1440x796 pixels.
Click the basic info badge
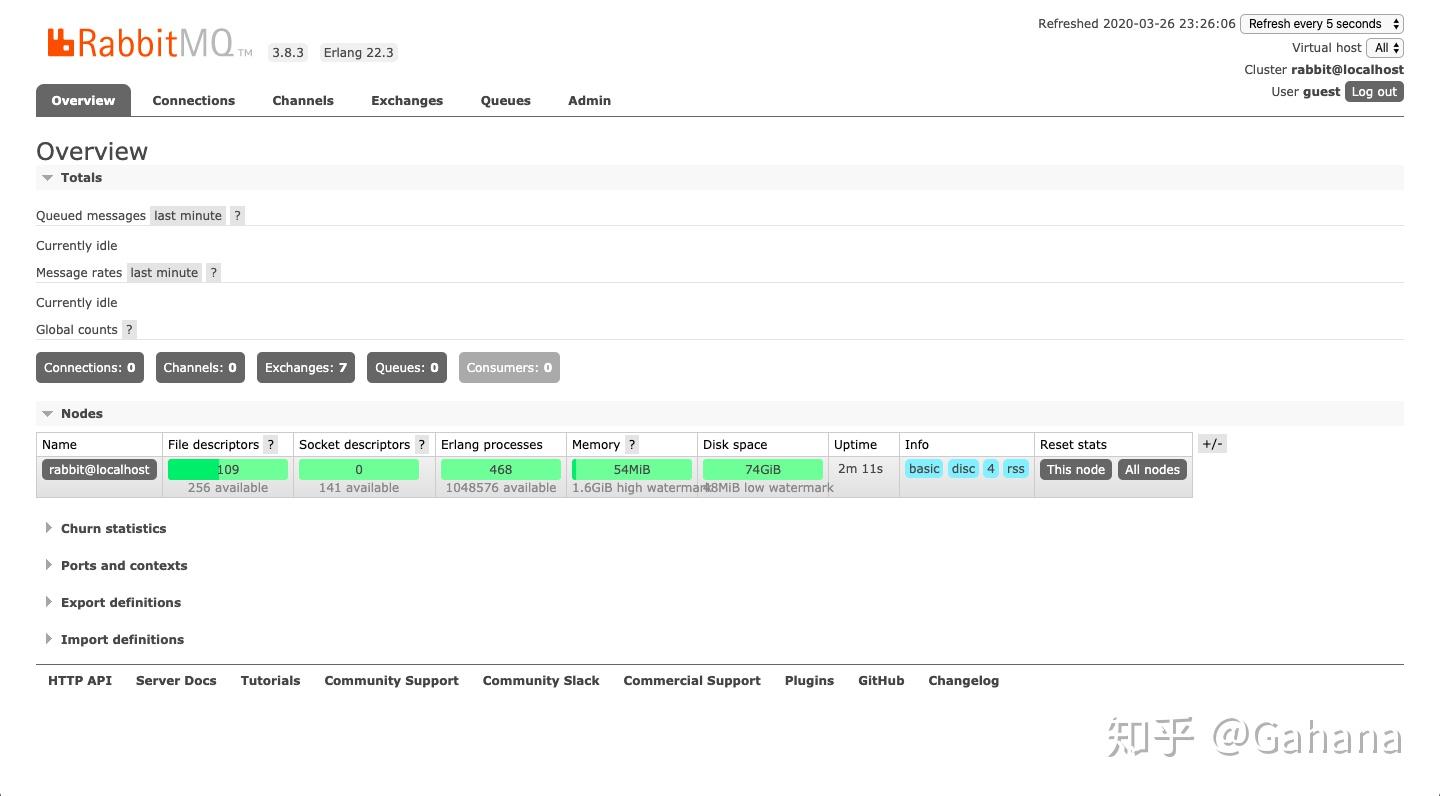[x=923, y=468]
